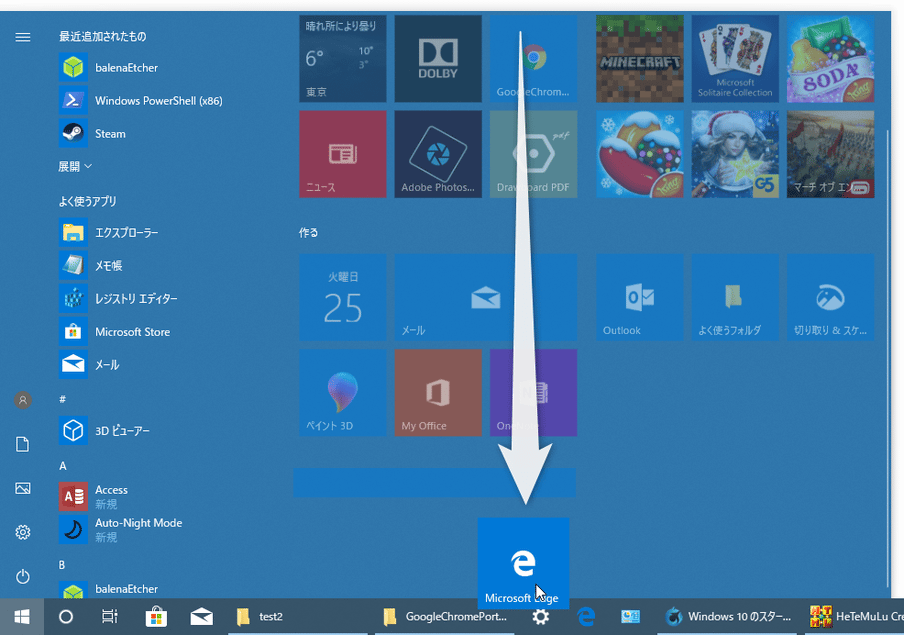Switch to HeTeMuLu taskbar window
The width and height of the screenshot is (904, 635).
[854, 617]
